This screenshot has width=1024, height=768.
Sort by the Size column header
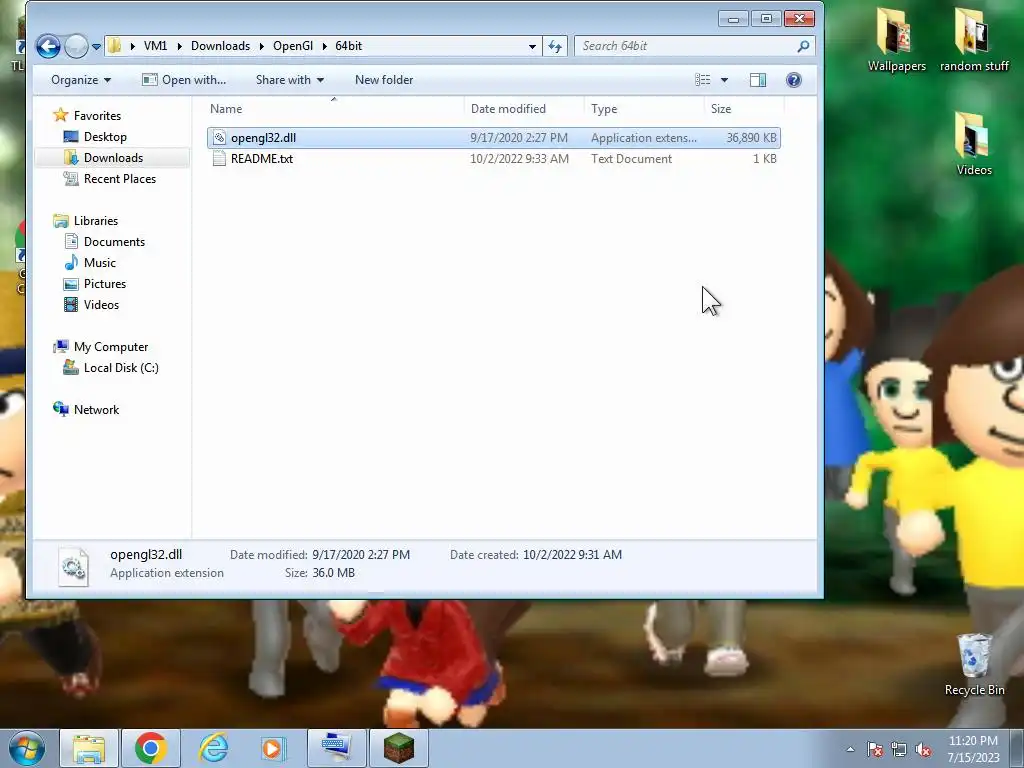point(743,109)
